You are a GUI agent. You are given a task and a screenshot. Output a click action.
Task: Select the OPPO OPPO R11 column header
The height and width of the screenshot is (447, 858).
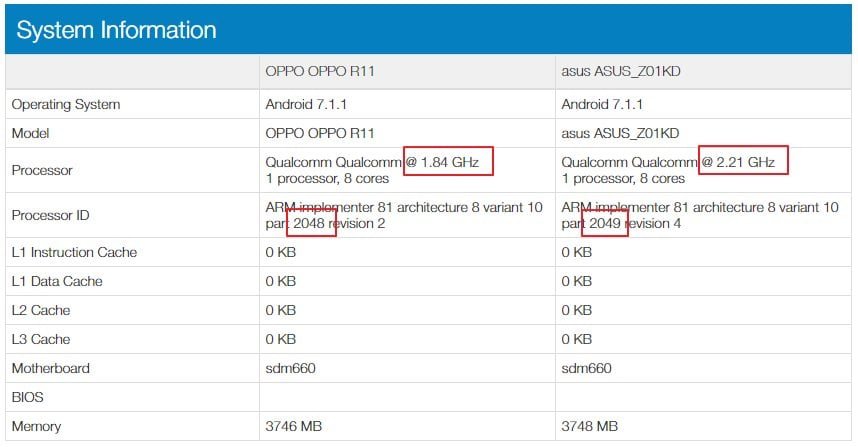(320, 72)
